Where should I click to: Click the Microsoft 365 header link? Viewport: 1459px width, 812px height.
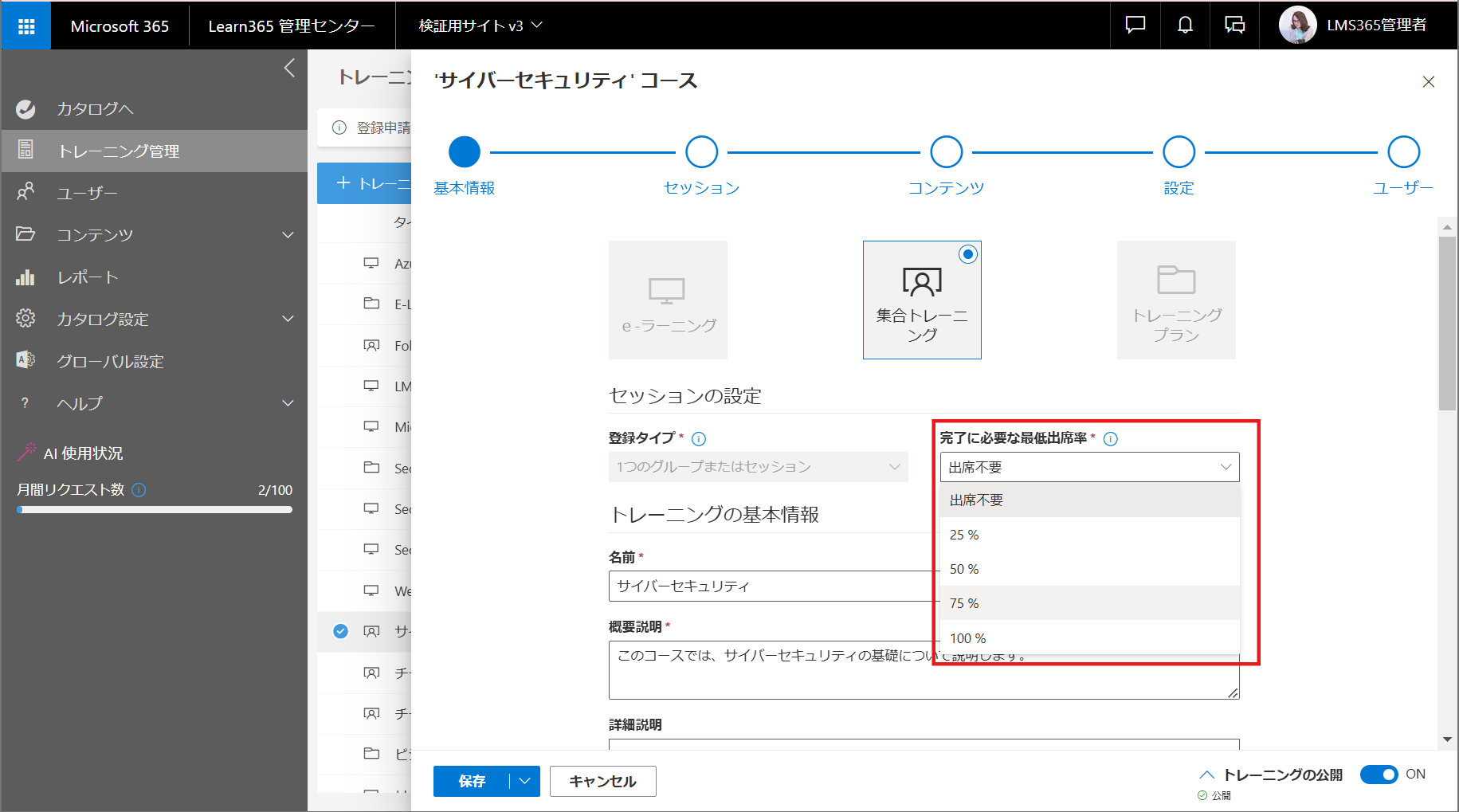point(120,25)
